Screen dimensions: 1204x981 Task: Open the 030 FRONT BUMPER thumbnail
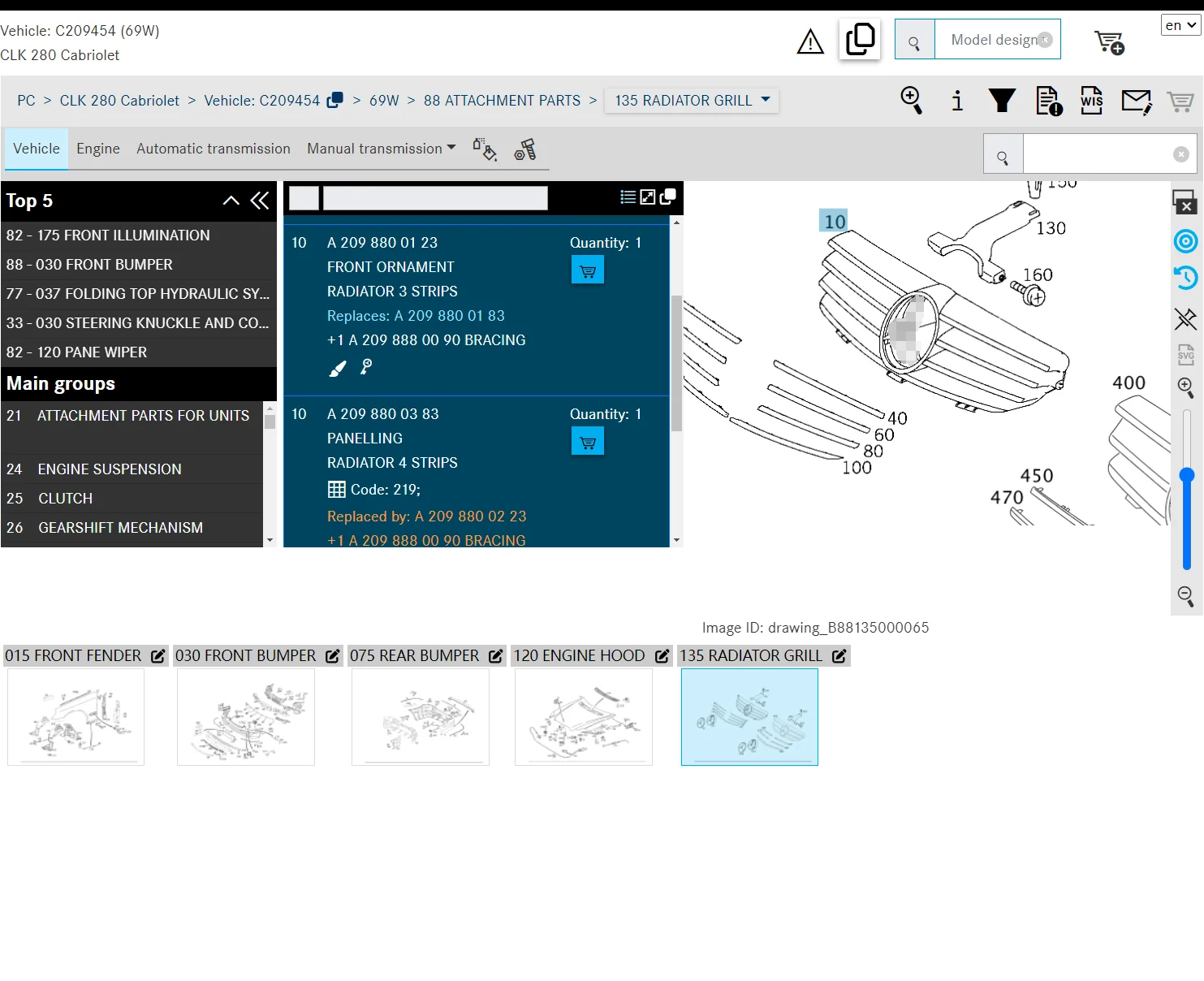pos(246,717)
